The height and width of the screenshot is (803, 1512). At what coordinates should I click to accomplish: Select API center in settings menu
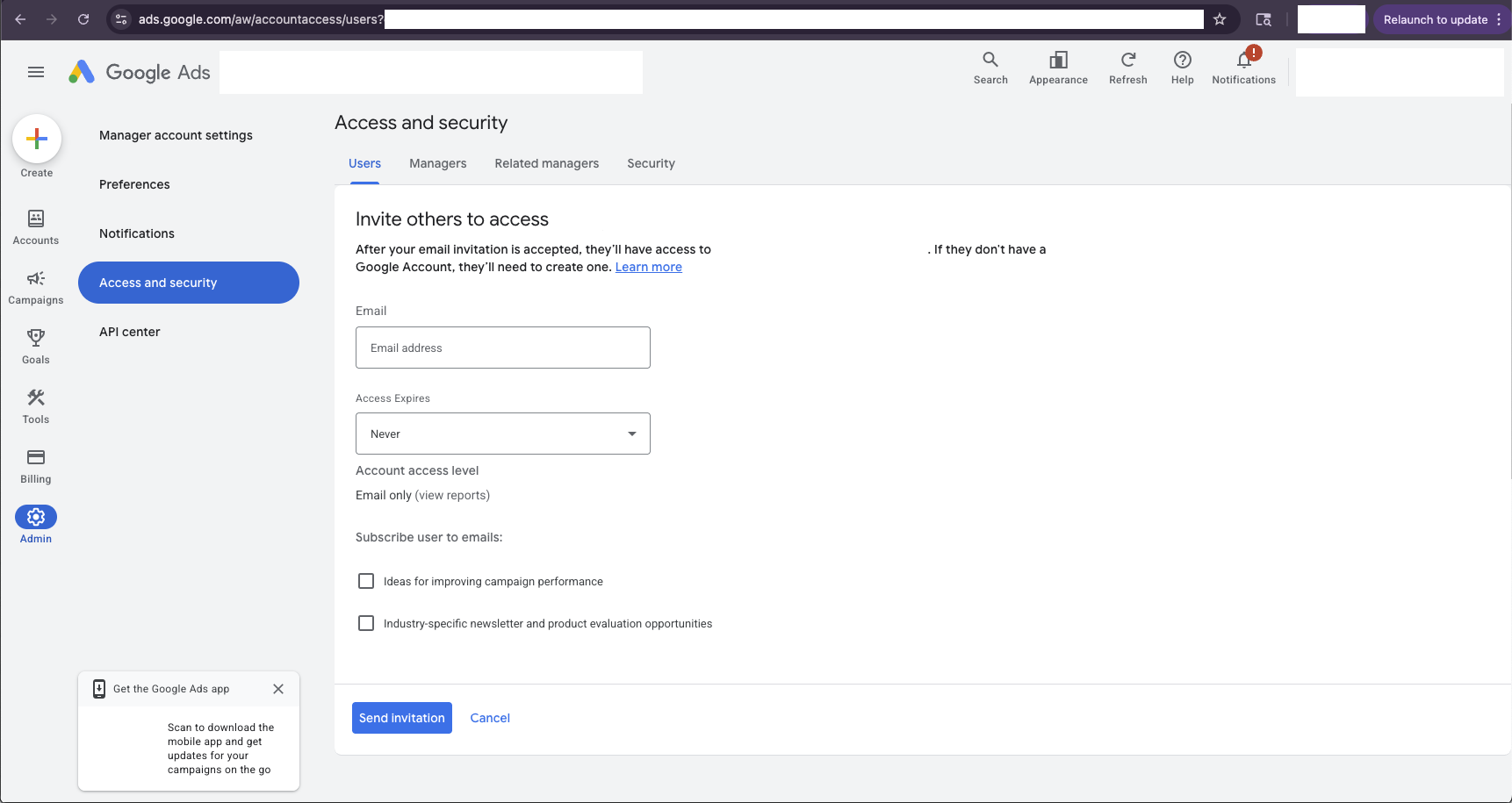[x=130, y=332]
